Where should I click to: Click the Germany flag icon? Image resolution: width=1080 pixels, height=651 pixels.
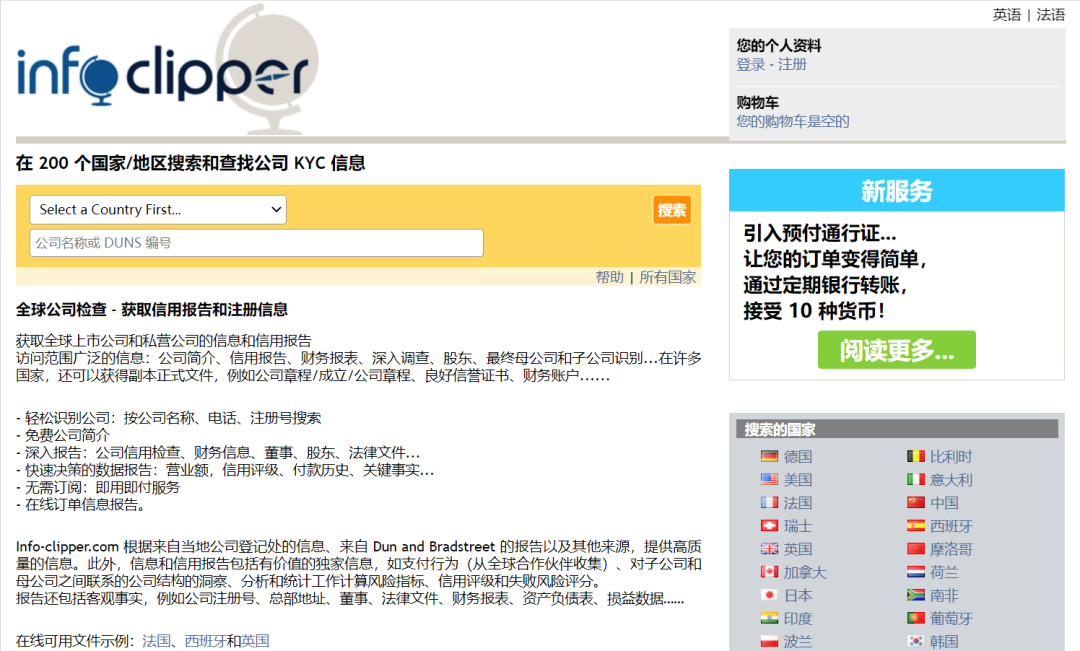pos(769,456)
